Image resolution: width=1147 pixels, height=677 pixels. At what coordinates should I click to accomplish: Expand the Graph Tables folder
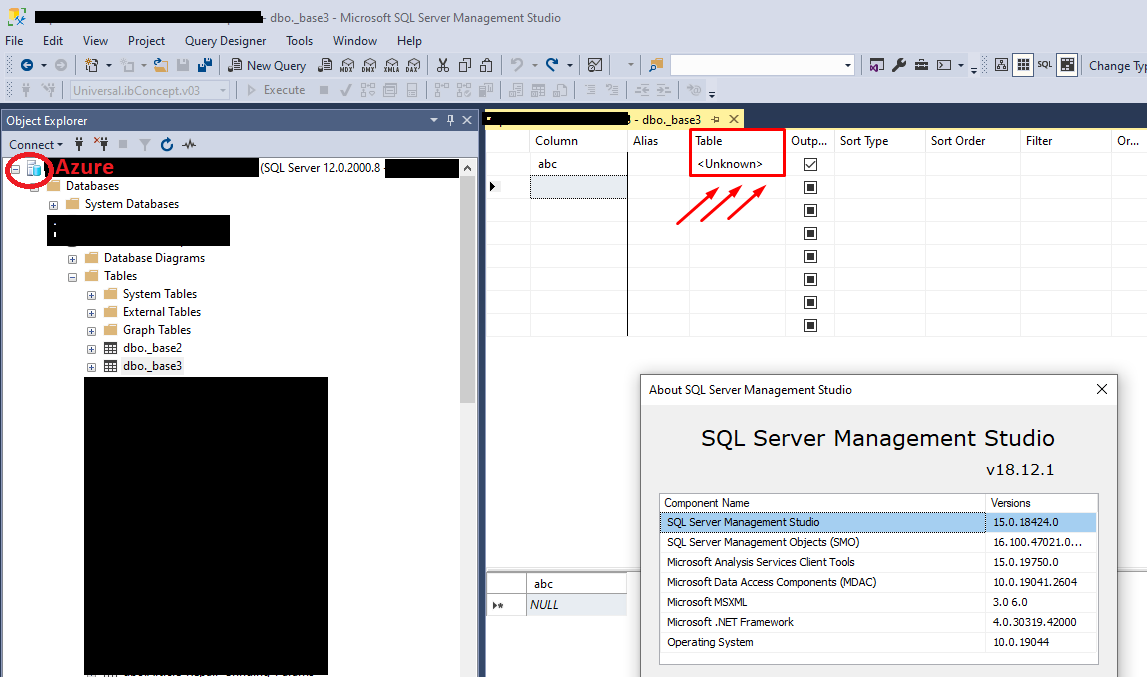point(91,331)
